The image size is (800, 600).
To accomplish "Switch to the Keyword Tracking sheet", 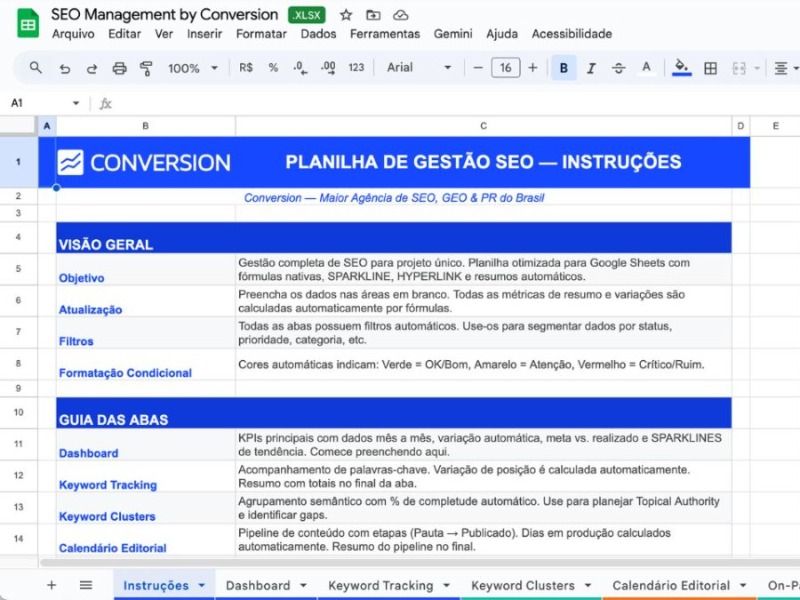I will (380, 585).
